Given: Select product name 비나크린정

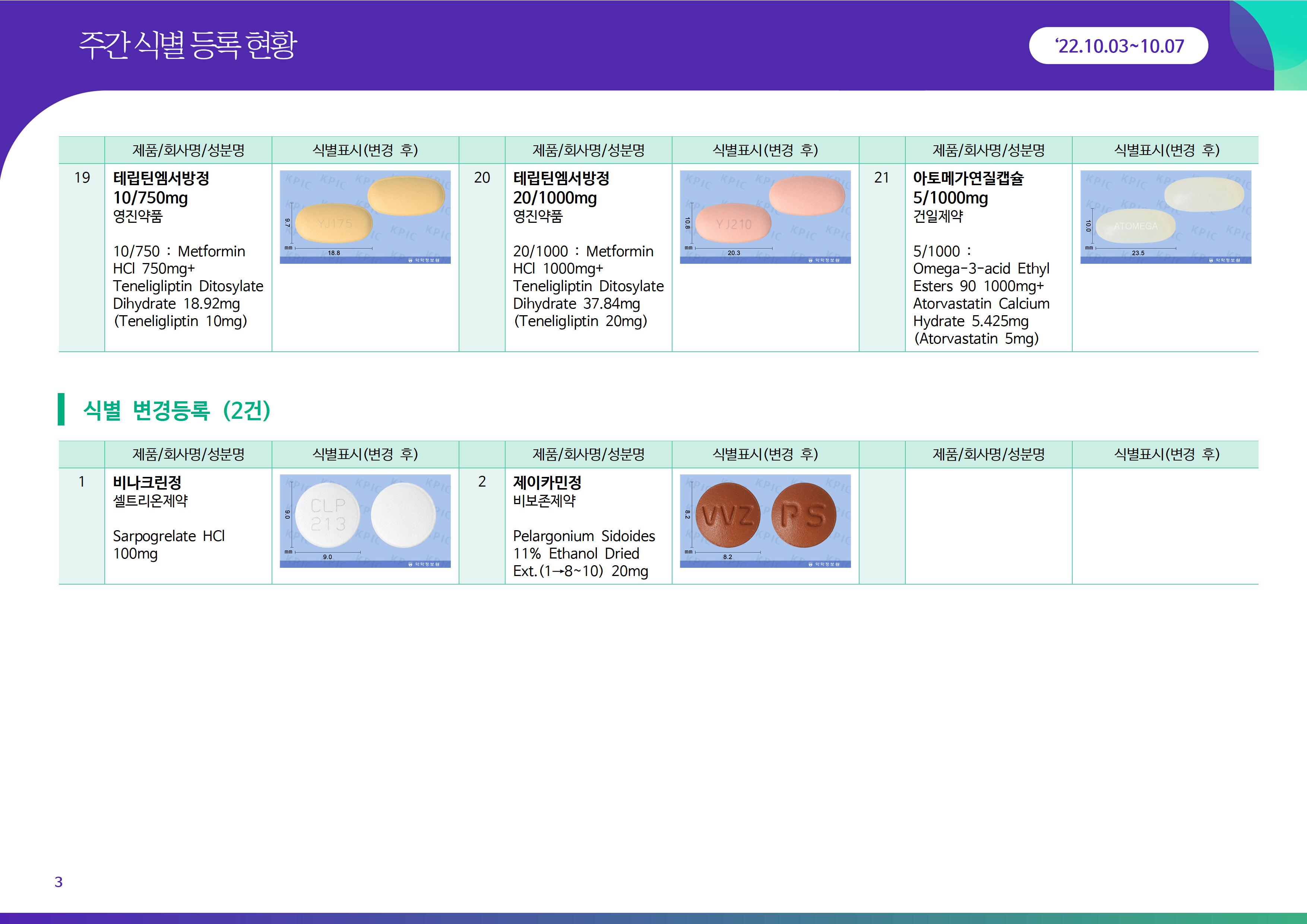Looking at the screenshot, I should pyautogui.click(x=147, y=482).
